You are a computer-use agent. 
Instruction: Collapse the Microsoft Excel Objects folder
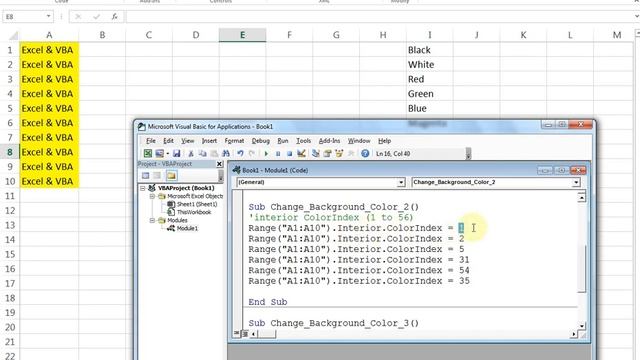click(152, 196)
